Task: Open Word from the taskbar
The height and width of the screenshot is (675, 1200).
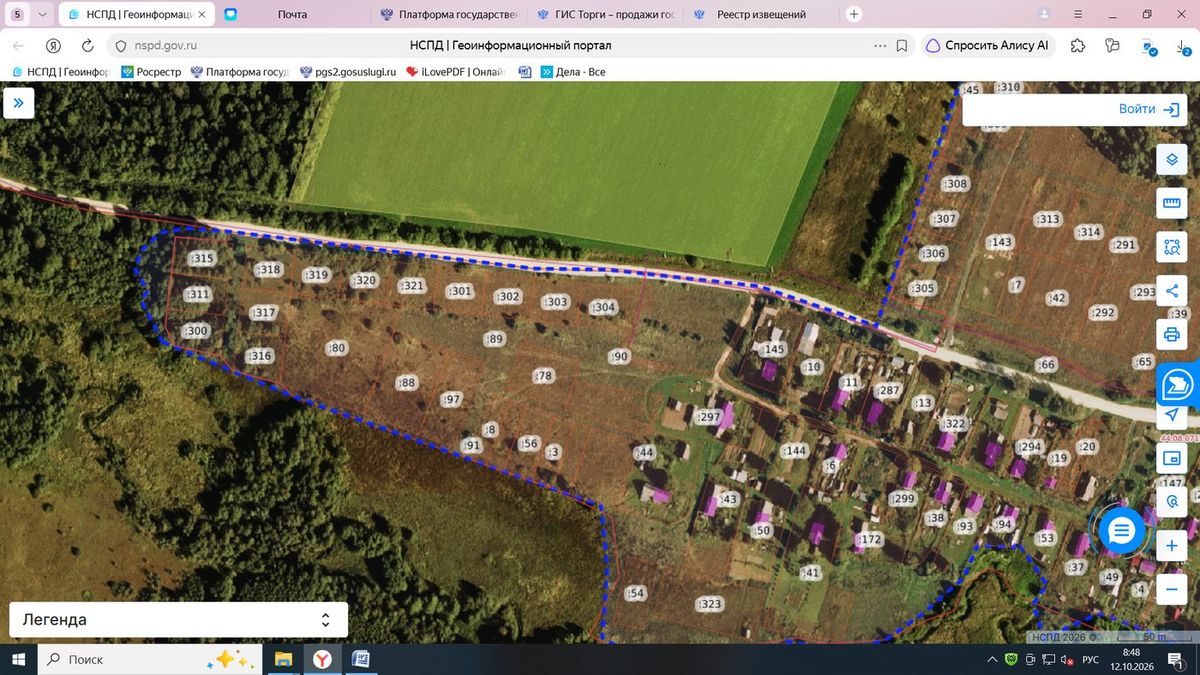Action: (361, 659)
